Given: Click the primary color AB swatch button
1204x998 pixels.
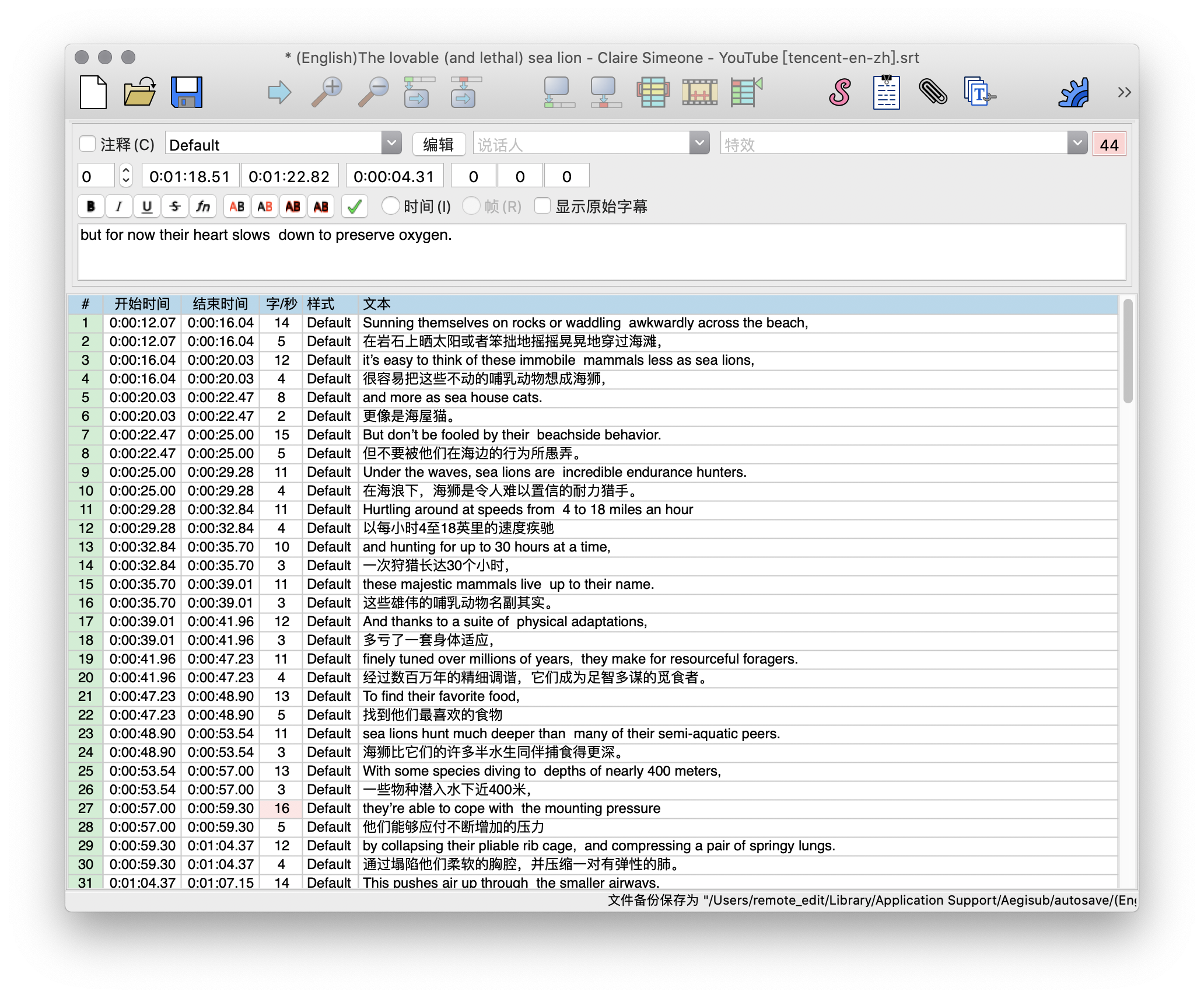Looking at the screenshot, I should coord(237,207).
